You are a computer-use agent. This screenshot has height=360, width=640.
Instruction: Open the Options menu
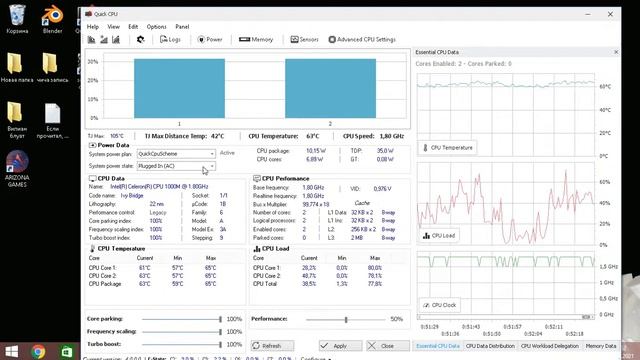point(156,27)
